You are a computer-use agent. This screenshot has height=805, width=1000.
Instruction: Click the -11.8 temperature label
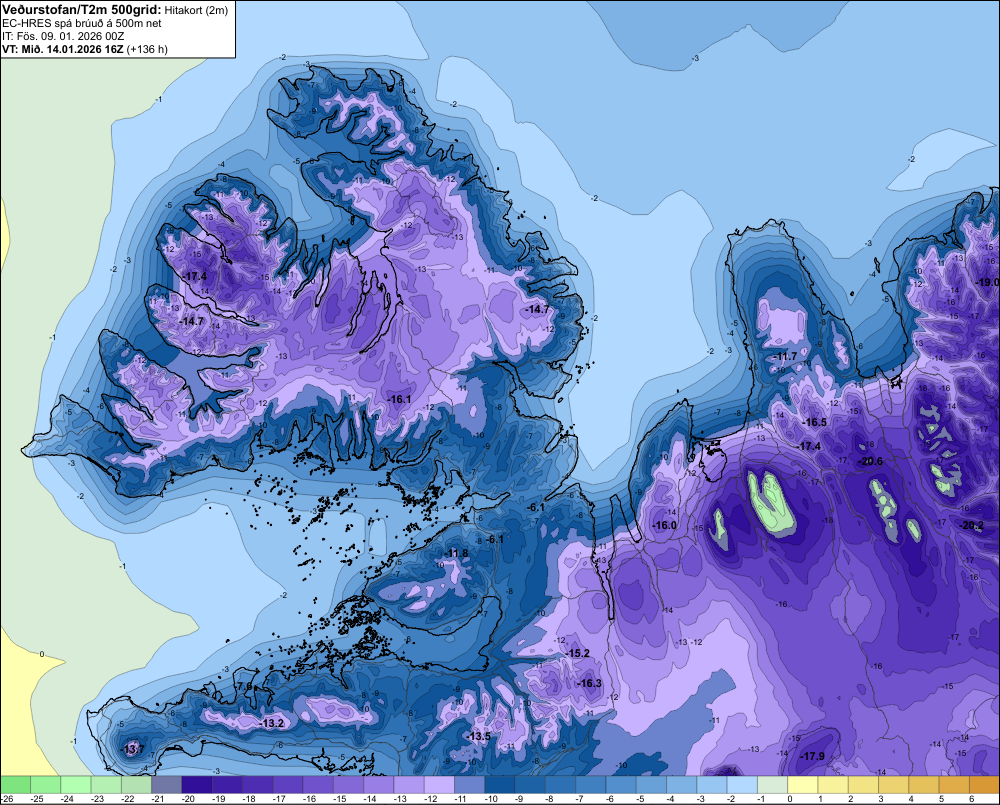(x=457, y=553)
